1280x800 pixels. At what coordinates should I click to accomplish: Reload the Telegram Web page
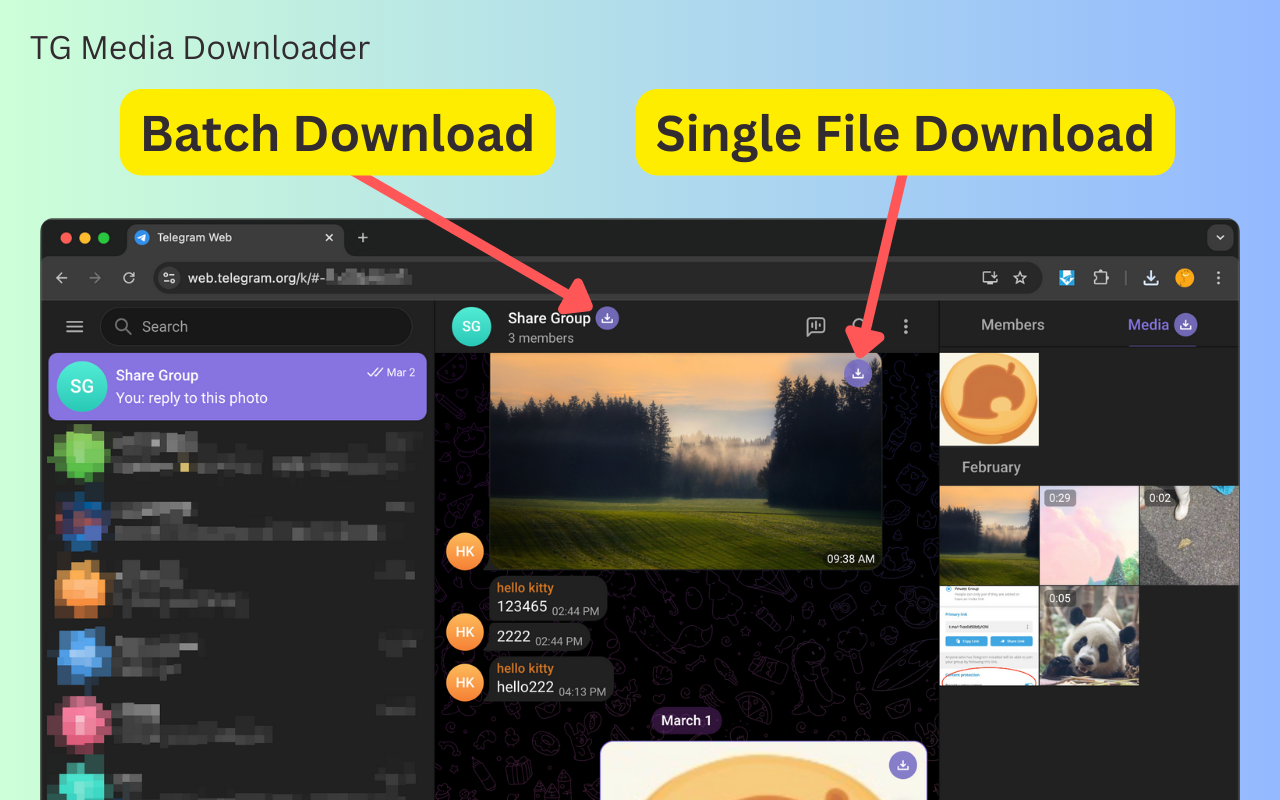(x=129, y=278)
